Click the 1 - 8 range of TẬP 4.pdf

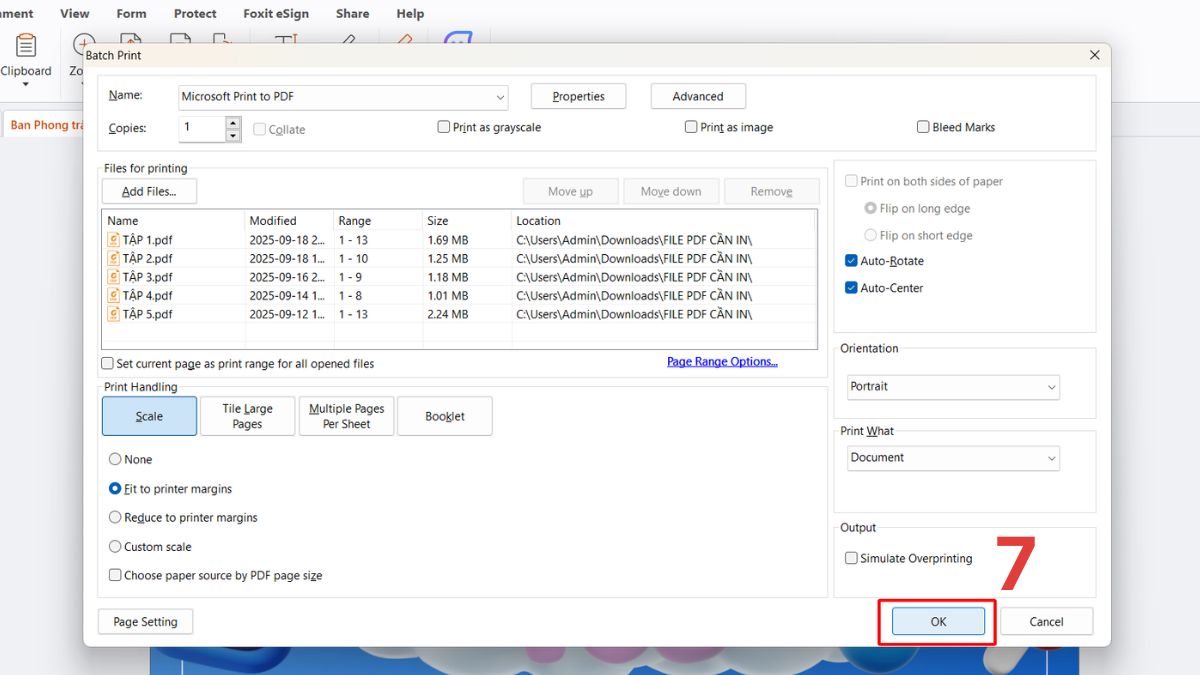(x=350, y=295)
